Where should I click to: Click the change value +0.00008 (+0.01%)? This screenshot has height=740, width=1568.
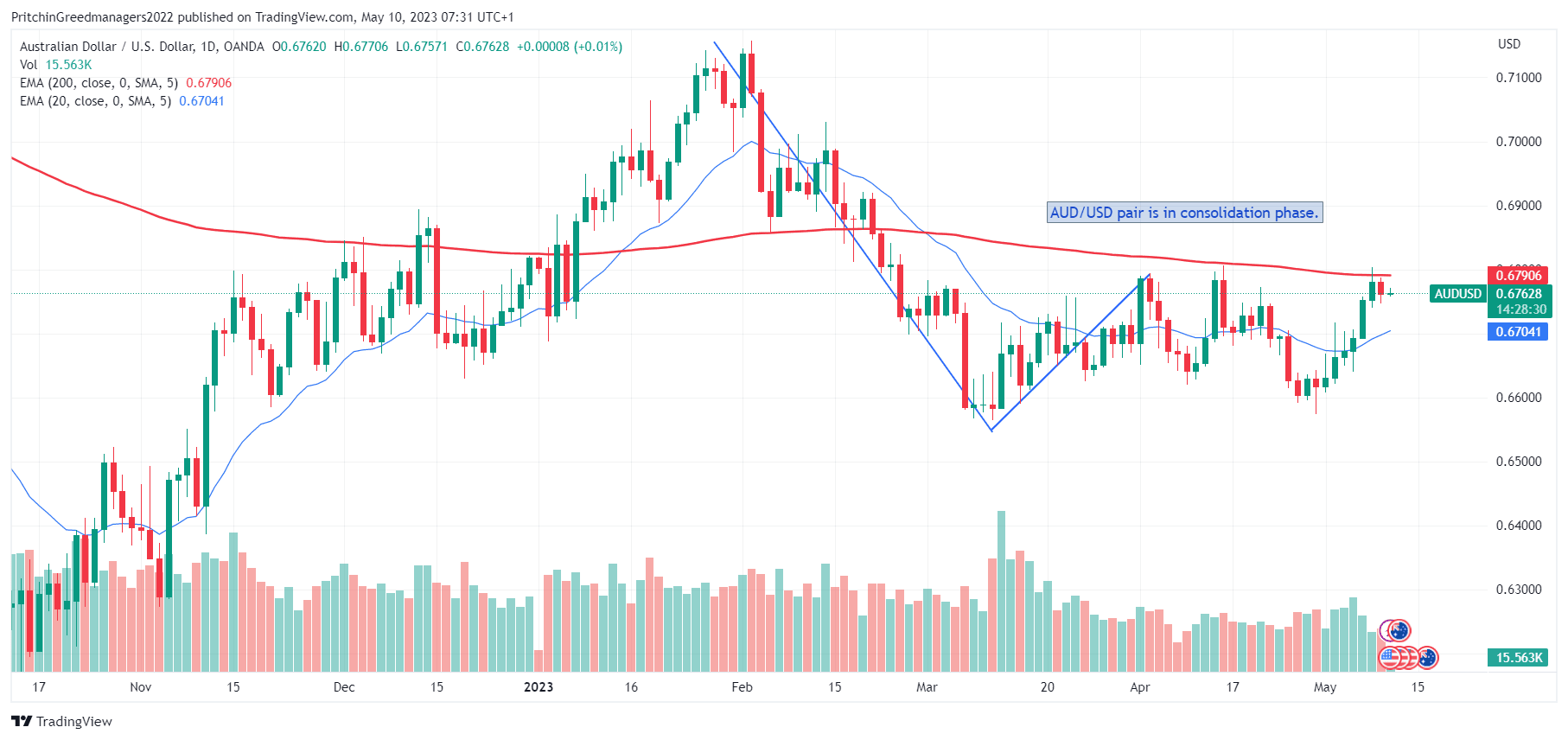[x=570, y=47]
